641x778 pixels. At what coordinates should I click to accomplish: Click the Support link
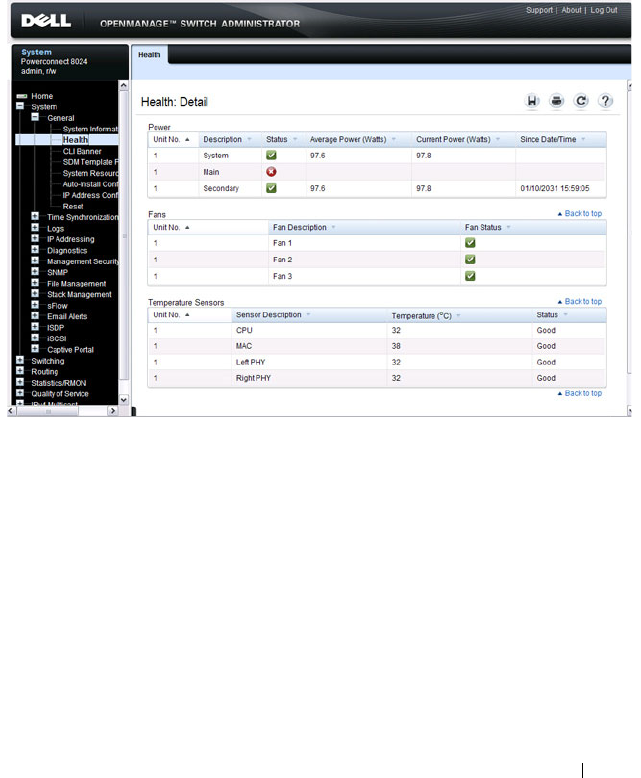click(539, 10)
